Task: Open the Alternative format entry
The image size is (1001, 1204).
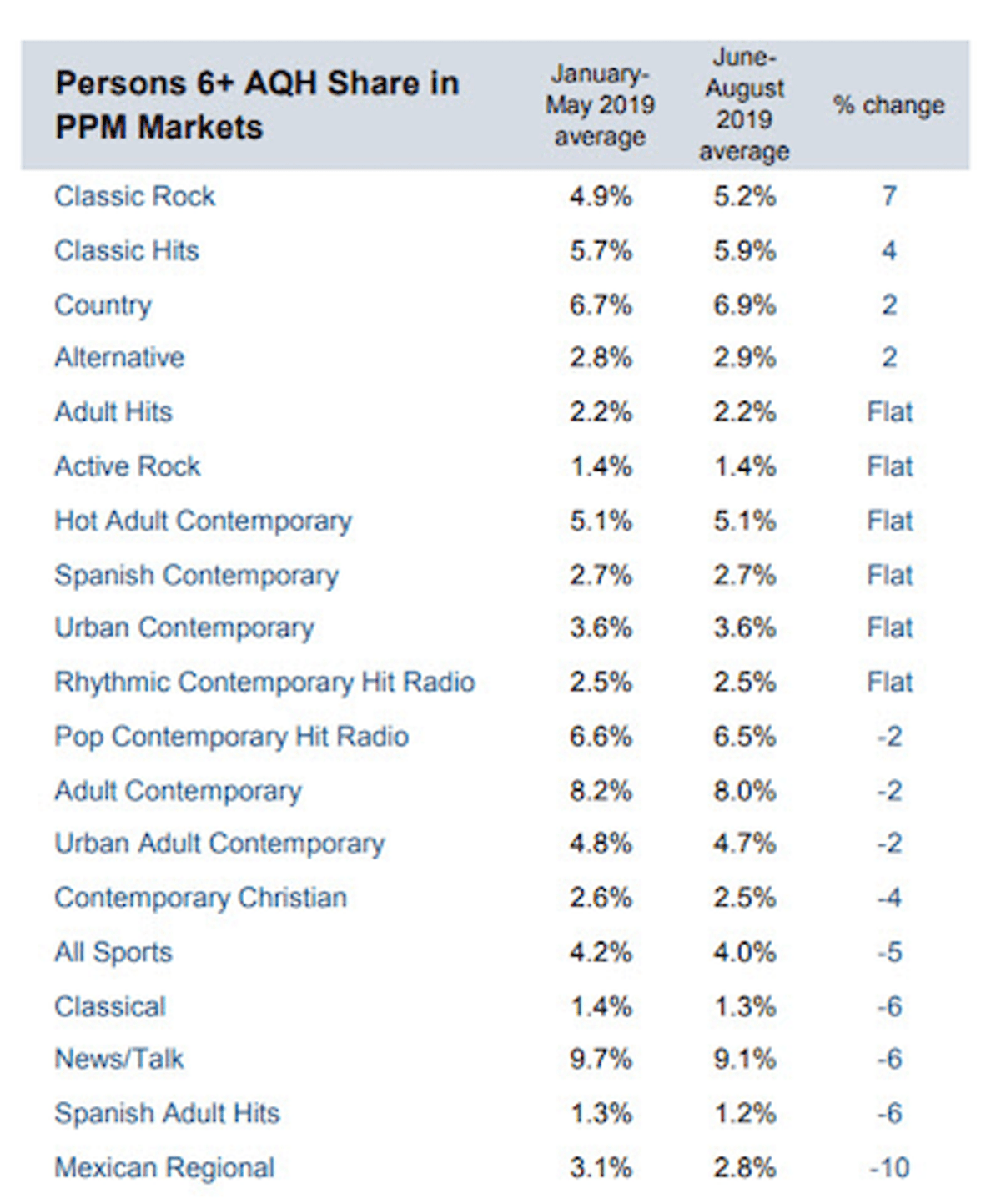Action: (x=119, y=358)
